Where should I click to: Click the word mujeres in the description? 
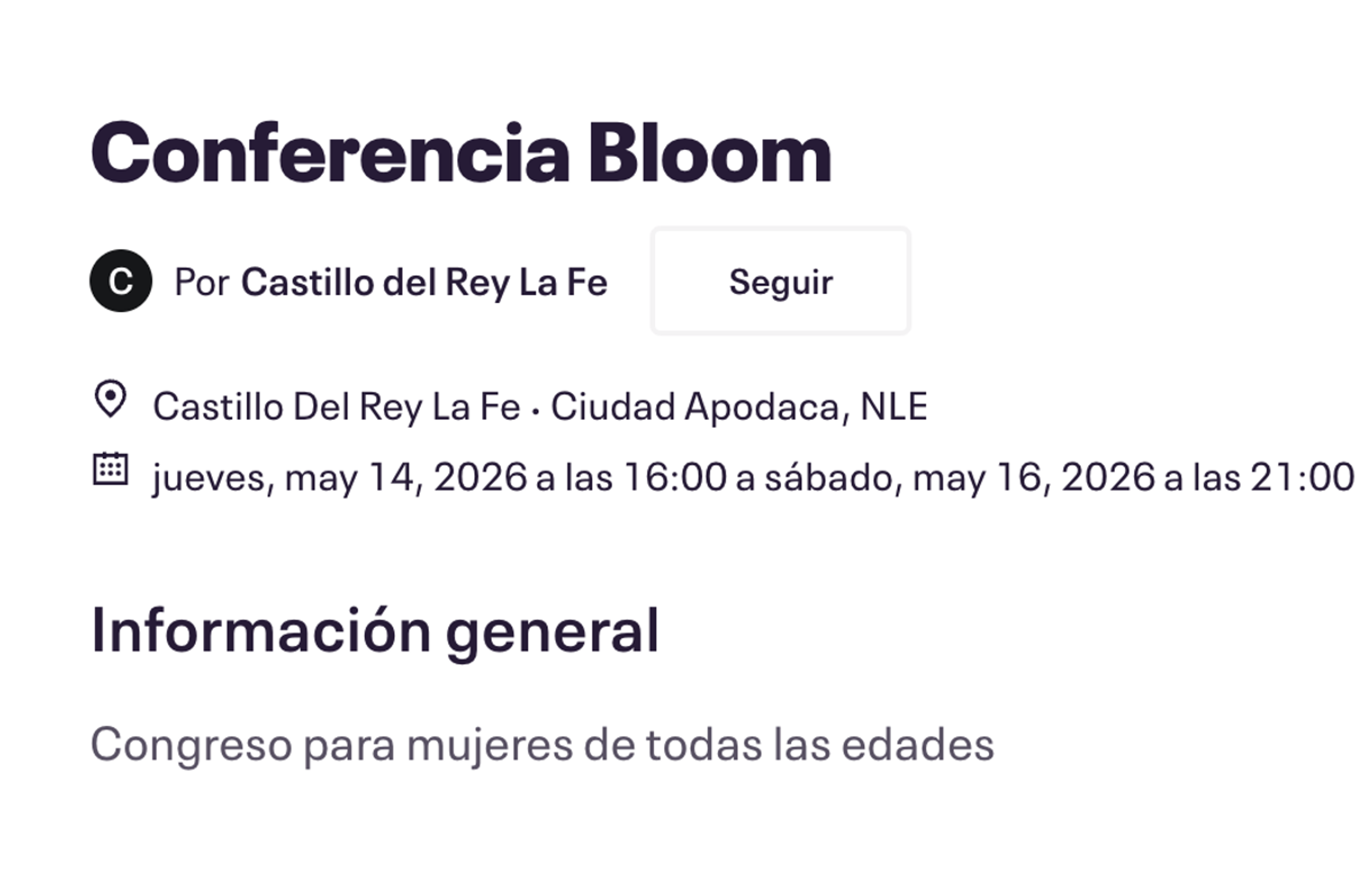(x=490, y=745)
